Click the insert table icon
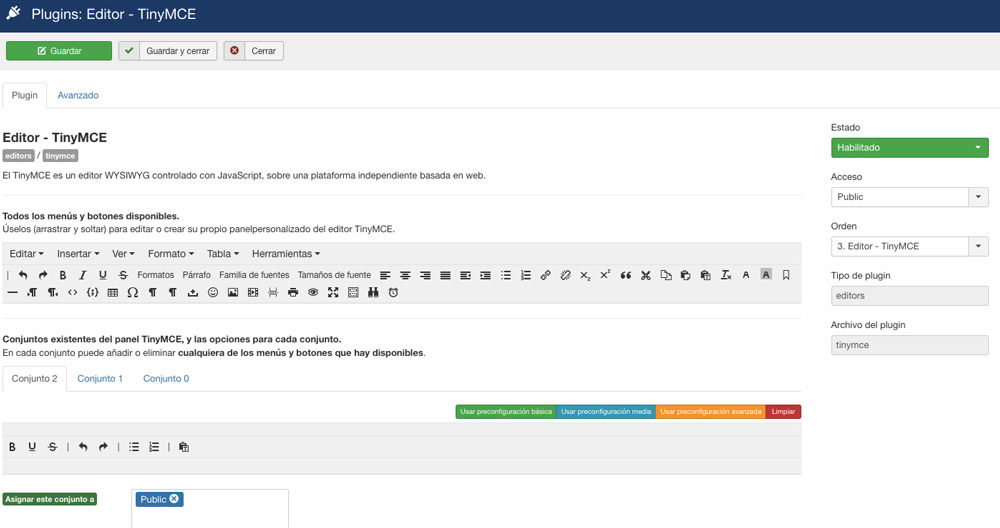Viewport: 1000px width, 528px height. click(112, 292)
